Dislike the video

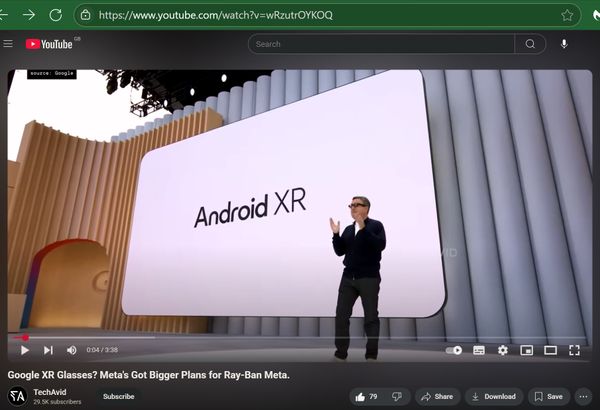[x=397, y=397]
